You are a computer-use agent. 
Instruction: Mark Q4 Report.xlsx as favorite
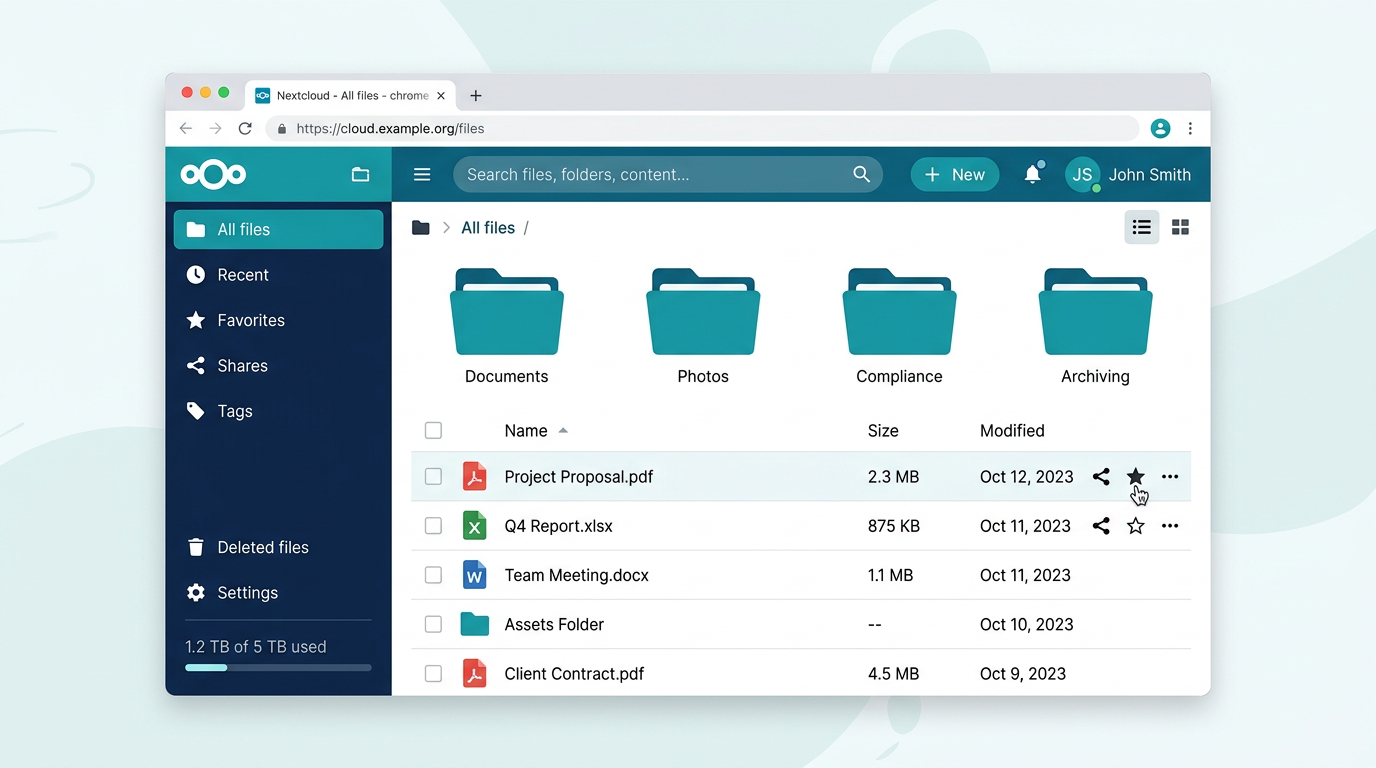pos(1135,525)
